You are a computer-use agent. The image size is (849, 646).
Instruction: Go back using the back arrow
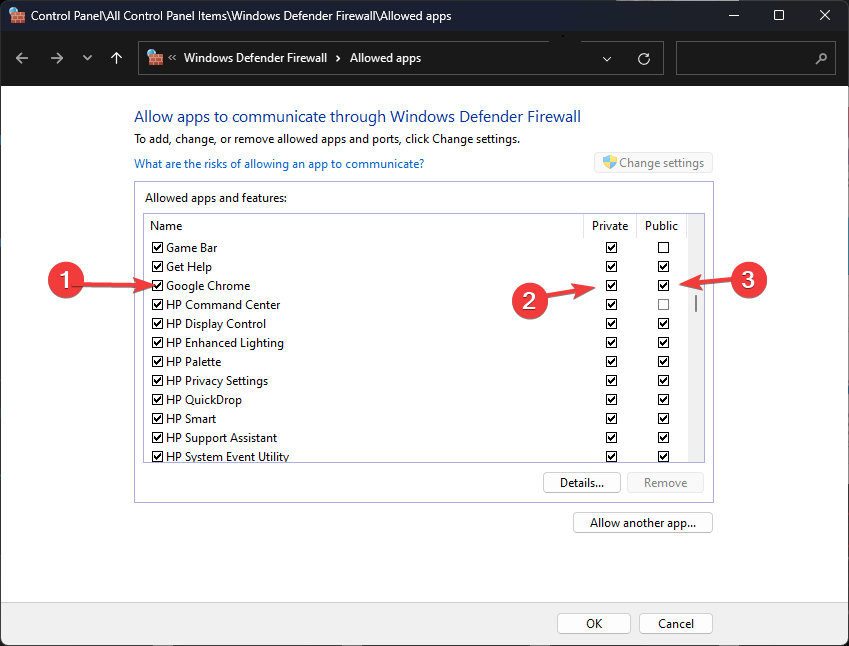22,58
